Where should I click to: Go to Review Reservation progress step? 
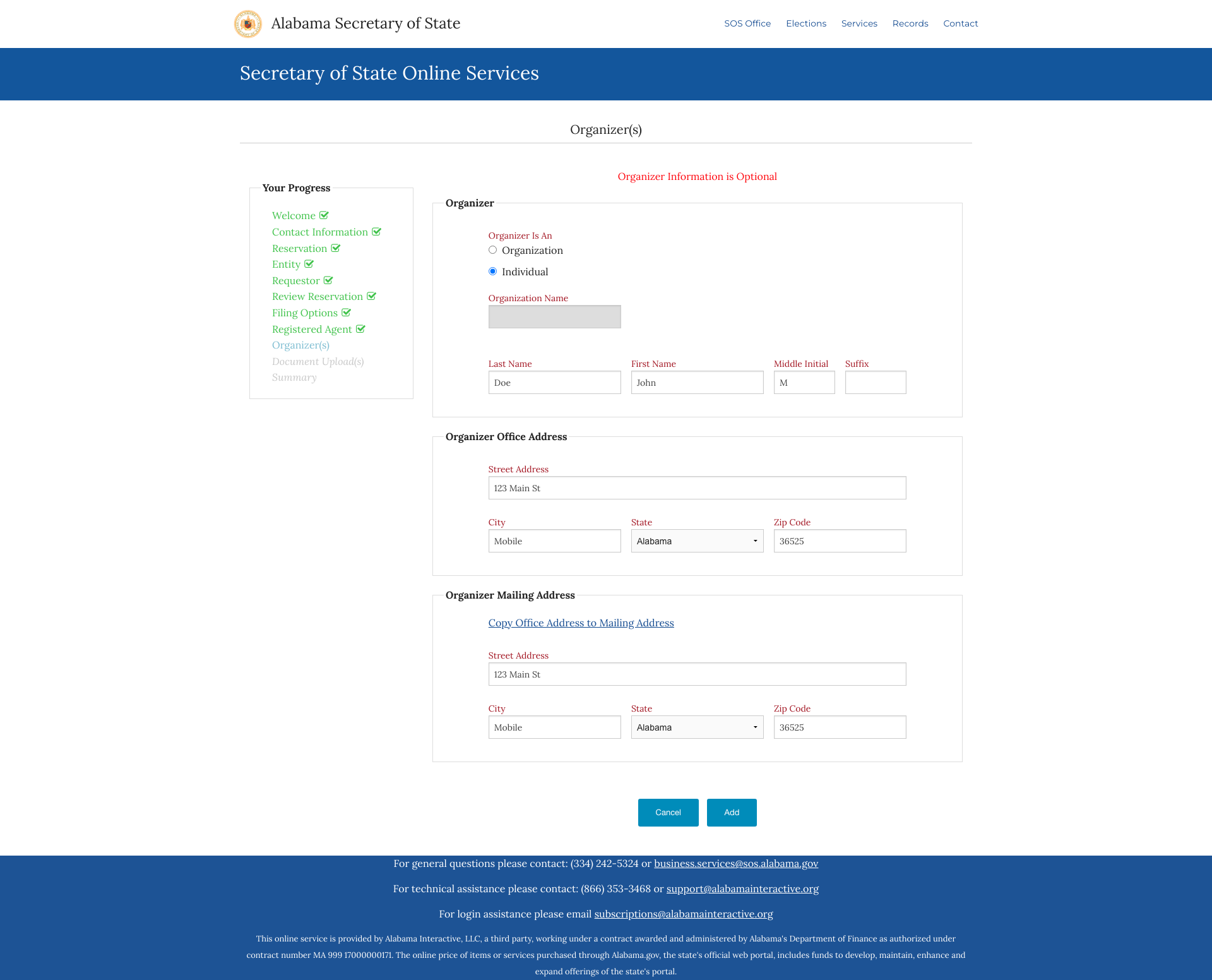pyautogui.click(x=318, y=296)
